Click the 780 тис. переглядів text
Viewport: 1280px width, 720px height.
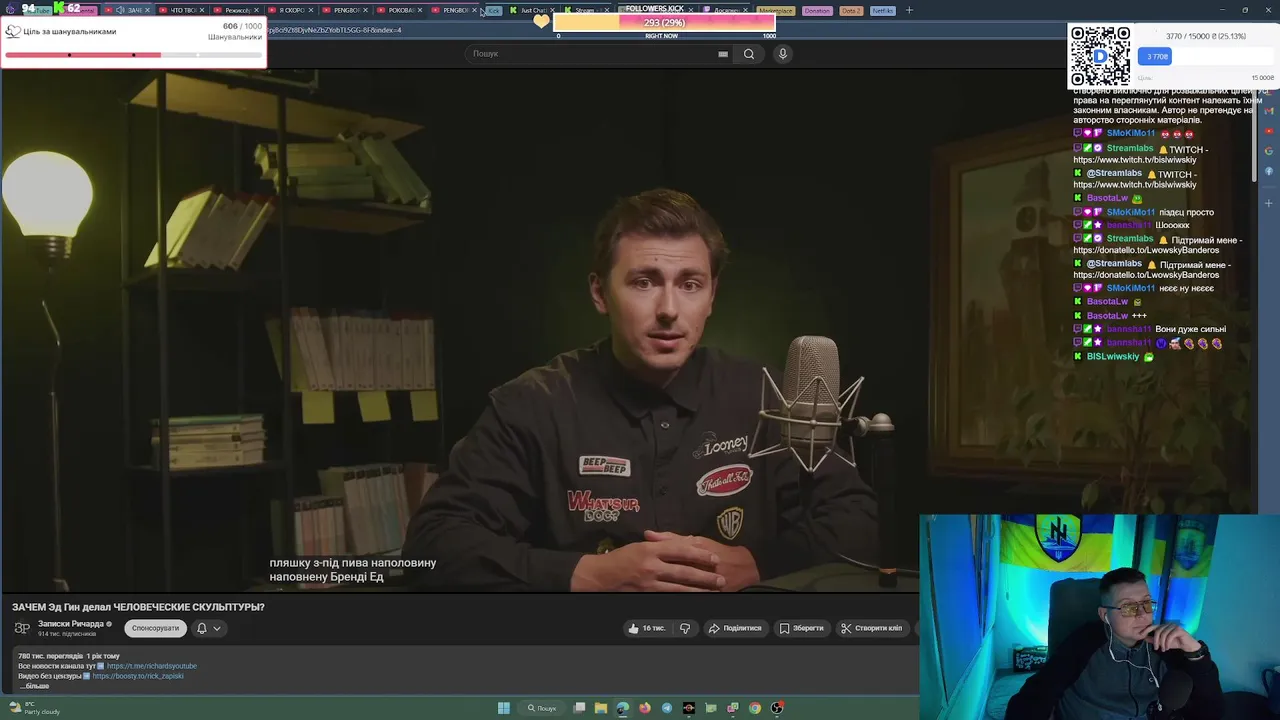point(50,656)
